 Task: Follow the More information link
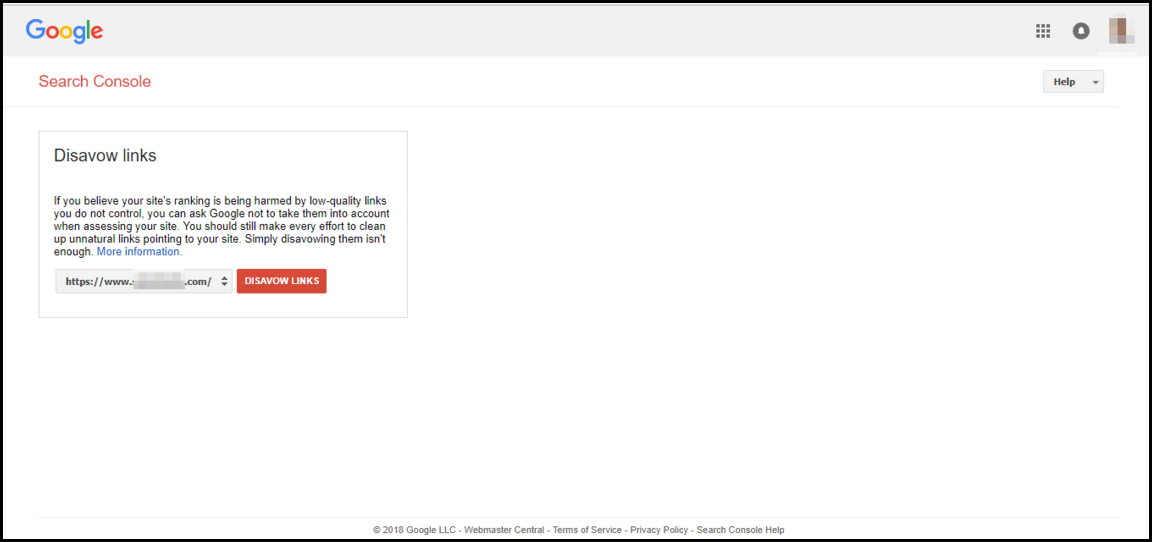click(139, 251)
